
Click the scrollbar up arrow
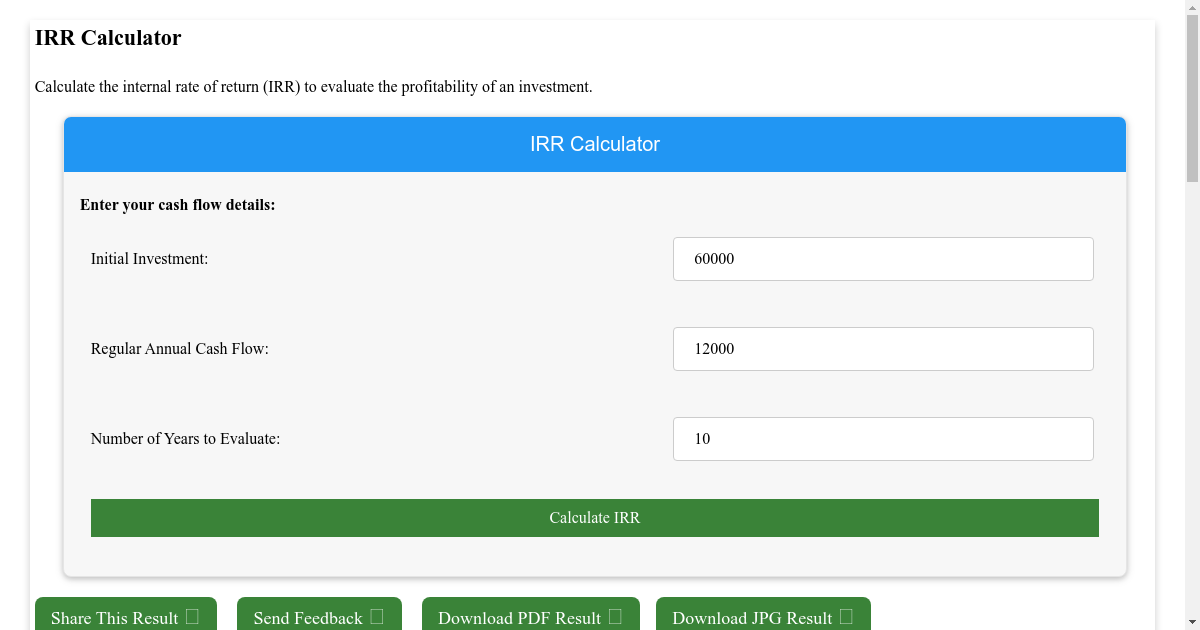click(x=1192, y=8)
